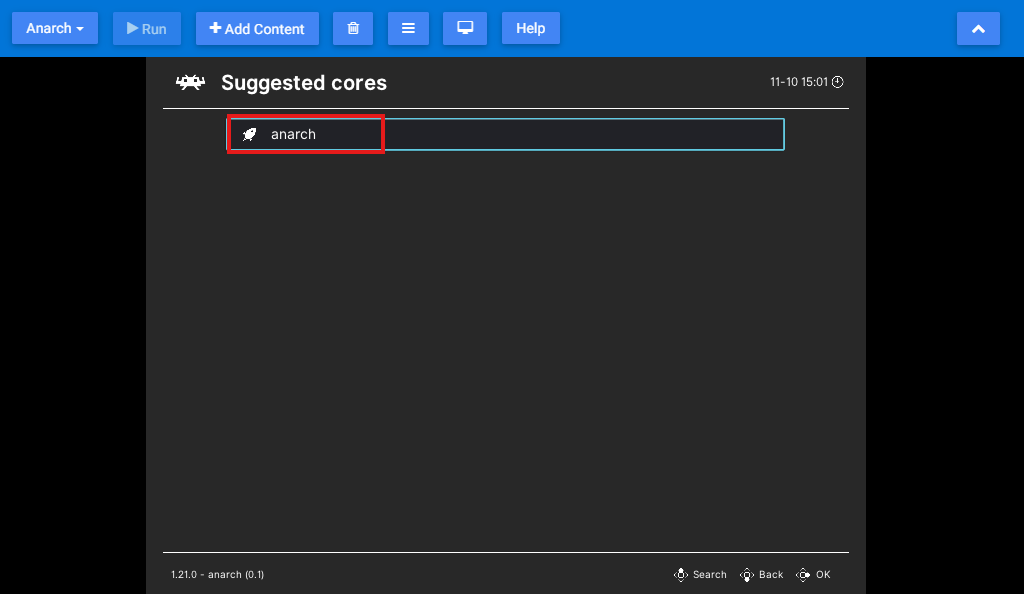The width and height of the screenshot is (1024, 594).
Task: Click the trash can delete icon
Action: point(352,28)
